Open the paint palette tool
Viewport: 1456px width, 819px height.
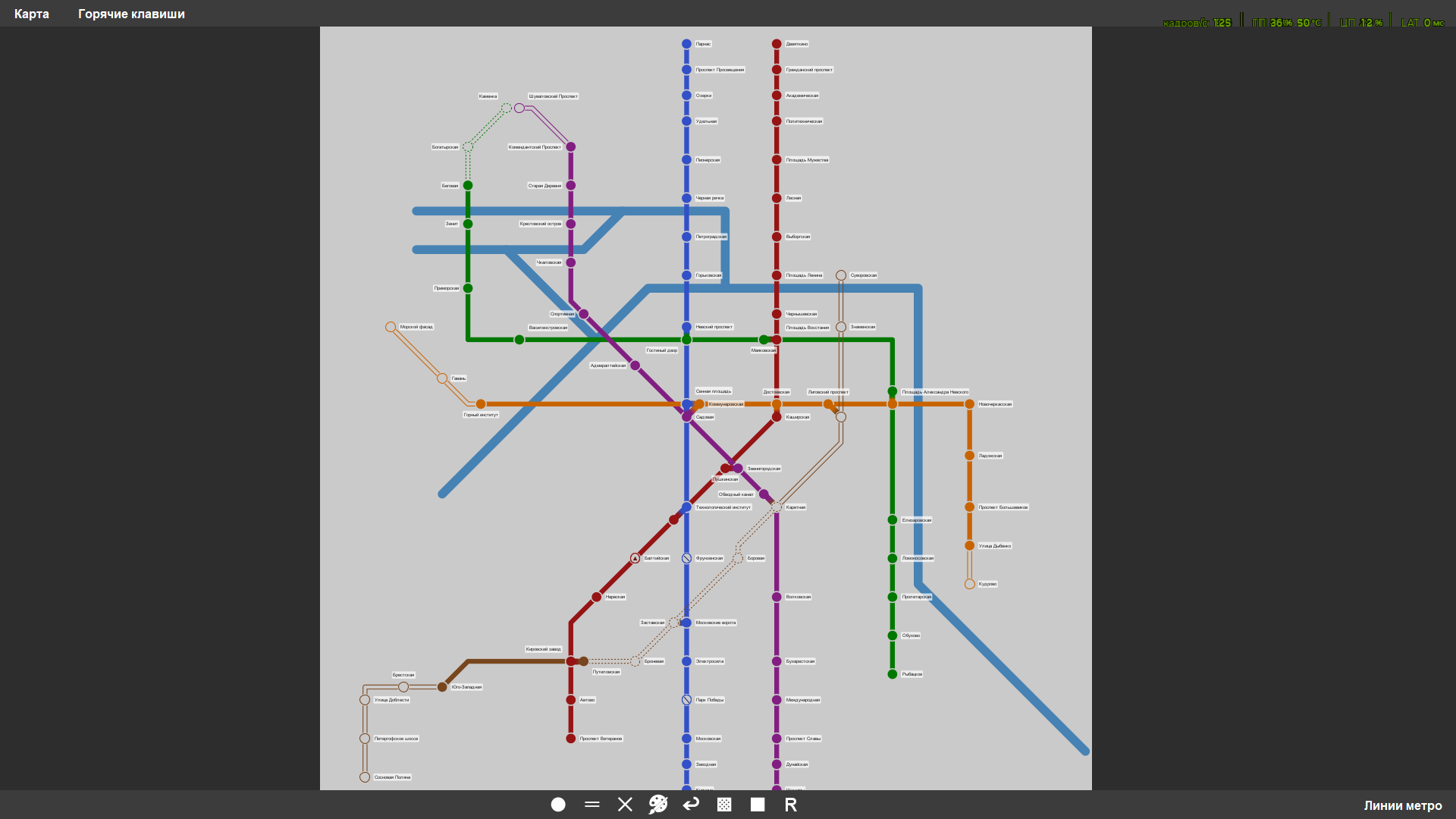[x=657, y=805]
